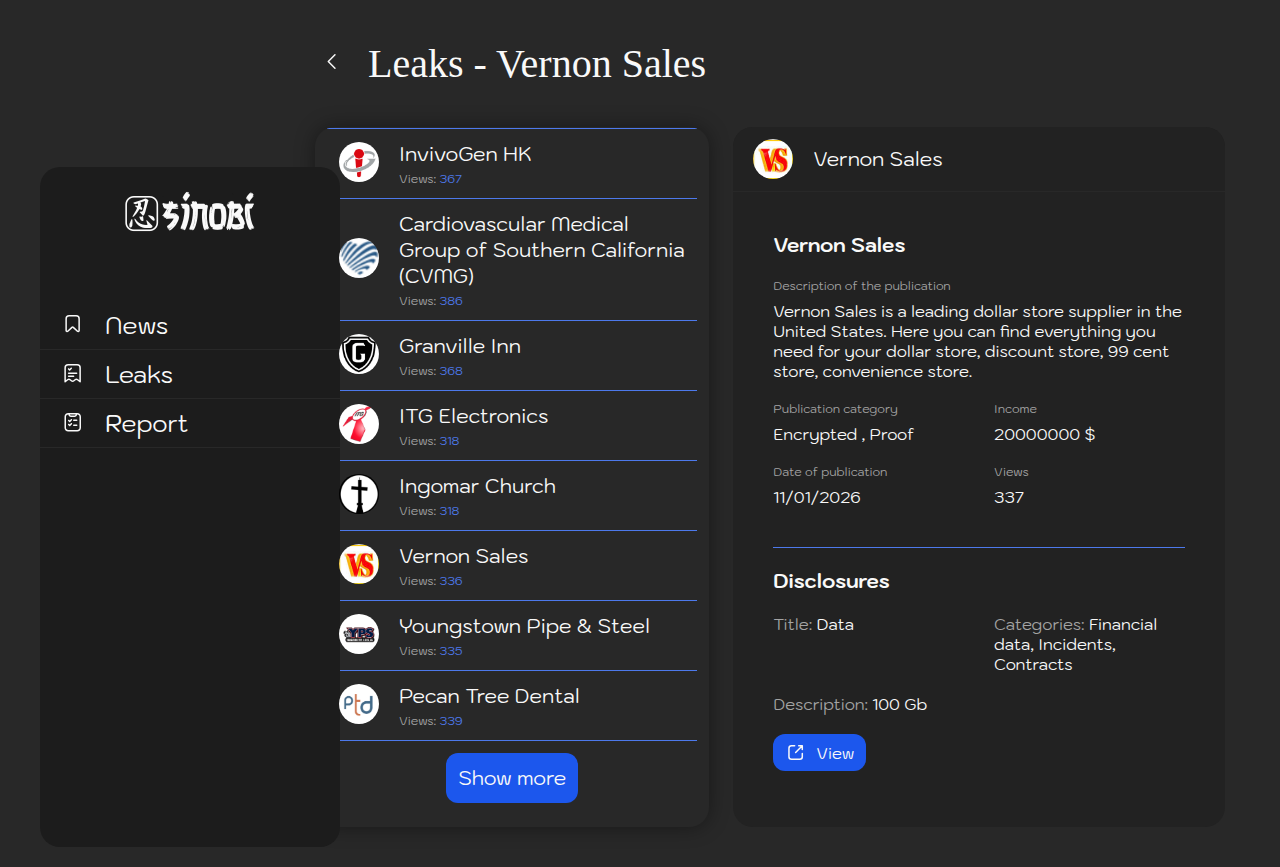This screenshot has width=1280, height=867.
Task: Click the Ingomar Church cross logo
Action: pyautogui.click(x=359, y=494)
